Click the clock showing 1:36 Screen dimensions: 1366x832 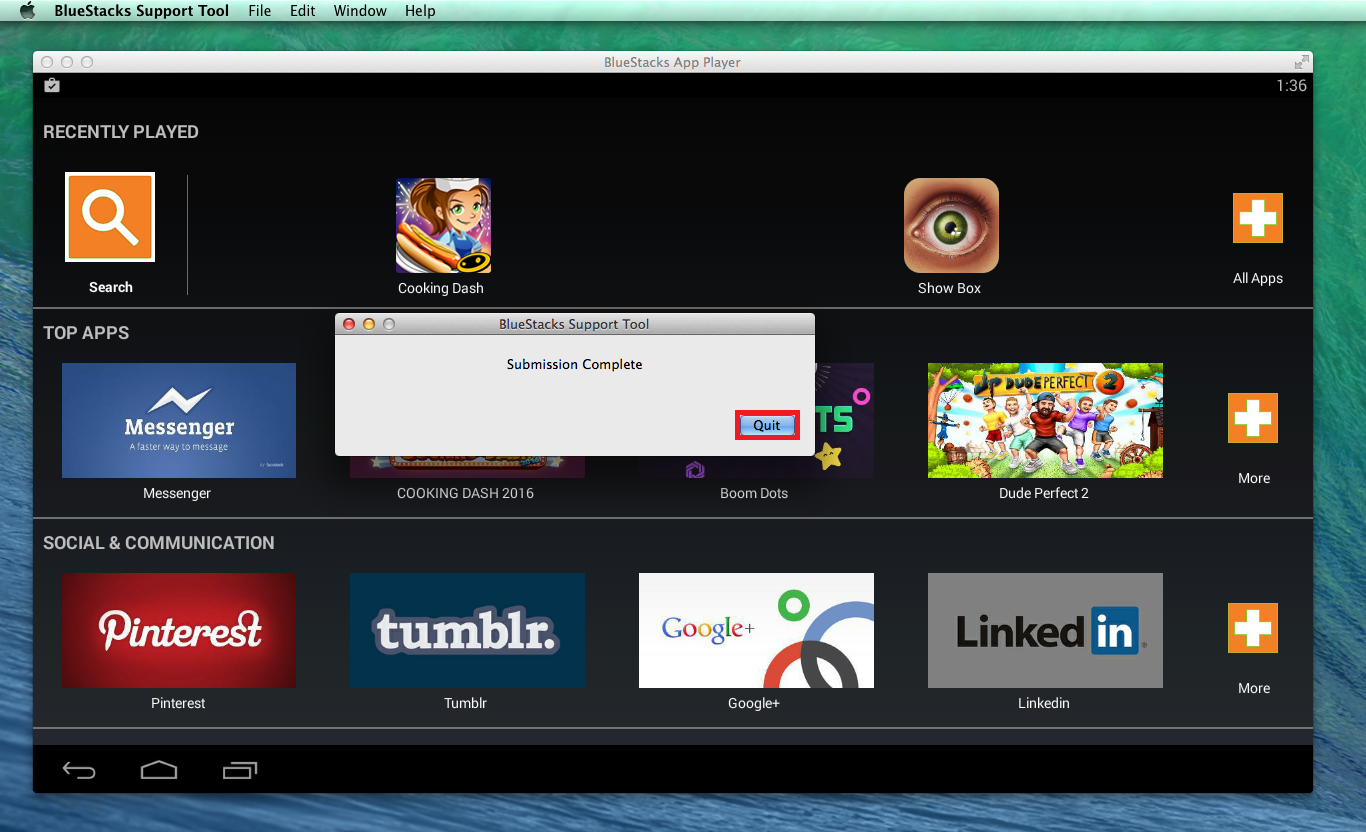pos(1291,86)
